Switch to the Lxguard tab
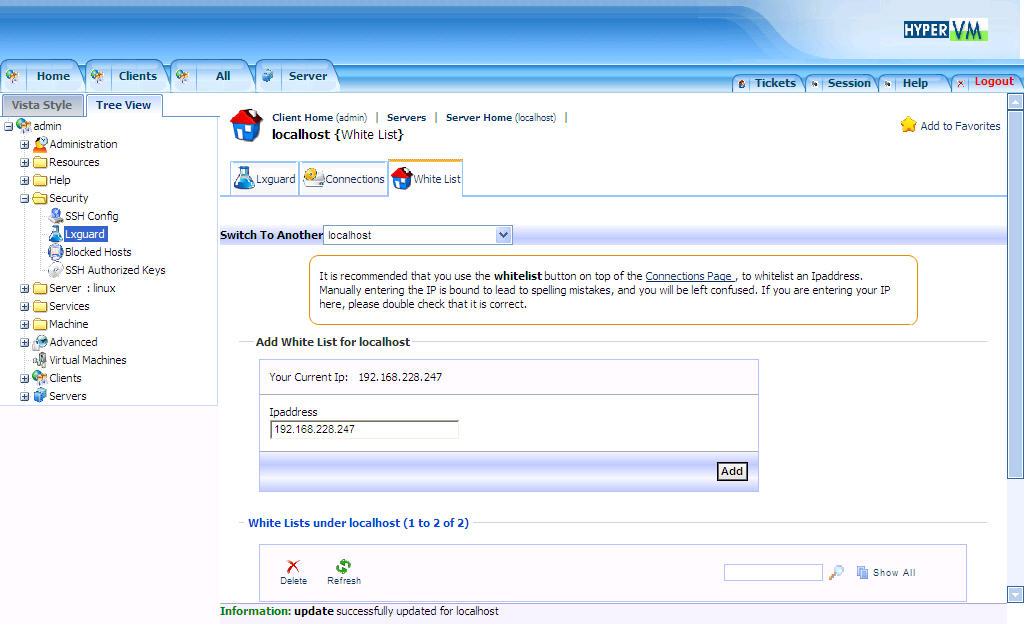Image resolution: width=1024 pixels, height=624 pixels. [265, 179]
